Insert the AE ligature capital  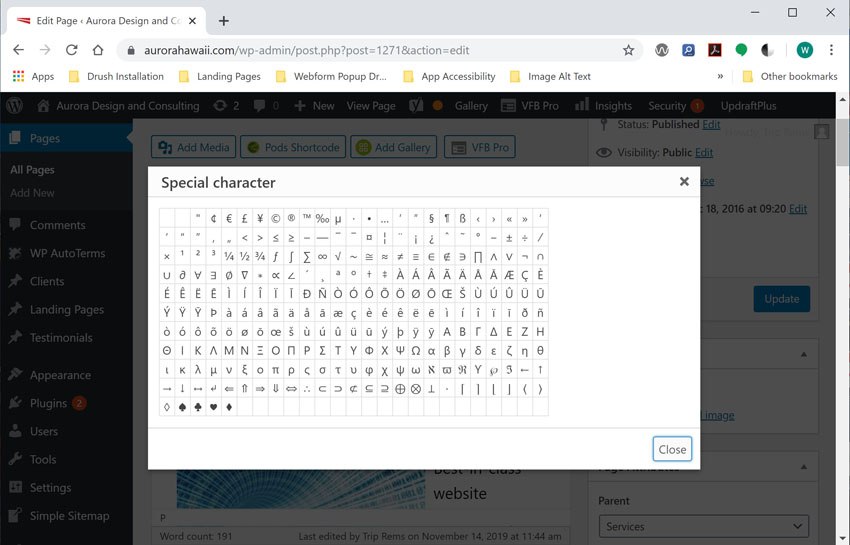coord(510,275)
